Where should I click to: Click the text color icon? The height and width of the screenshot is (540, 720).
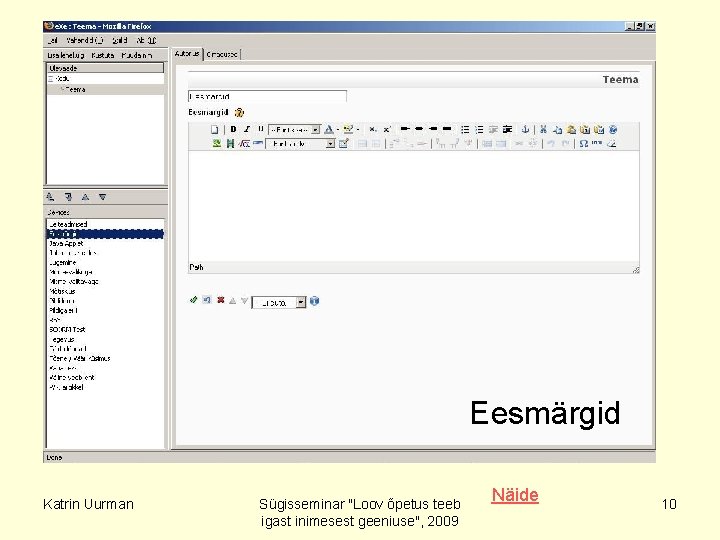329,130
